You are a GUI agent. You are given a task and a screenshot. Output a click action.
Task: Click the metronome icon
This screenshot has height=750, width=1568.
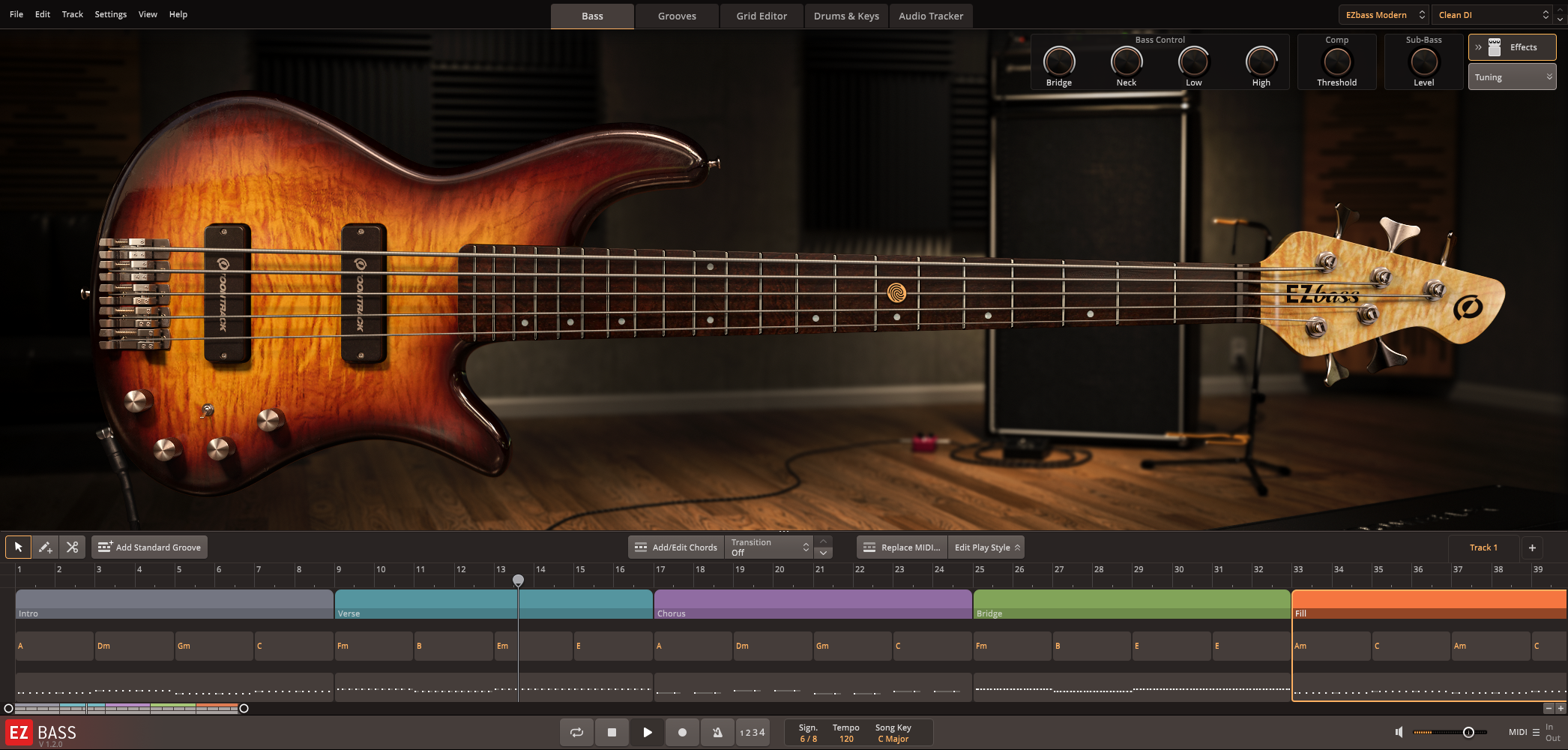(x=717, y=732)
